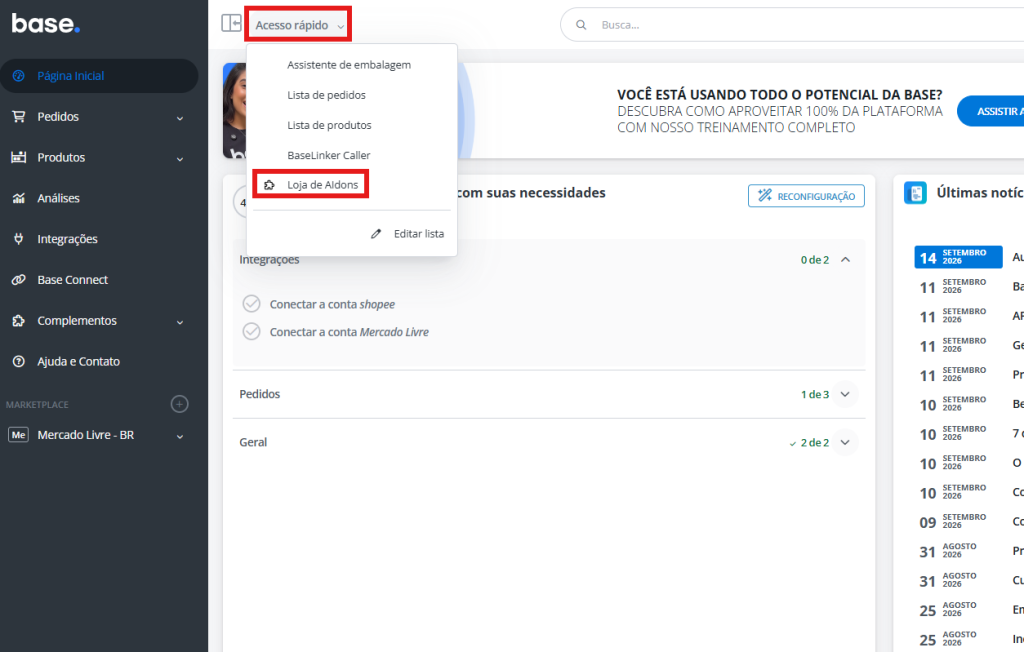Click the RECONFIGURAÇÃO button
This screenshot has height=652, width=1024.
click(807, 196)
